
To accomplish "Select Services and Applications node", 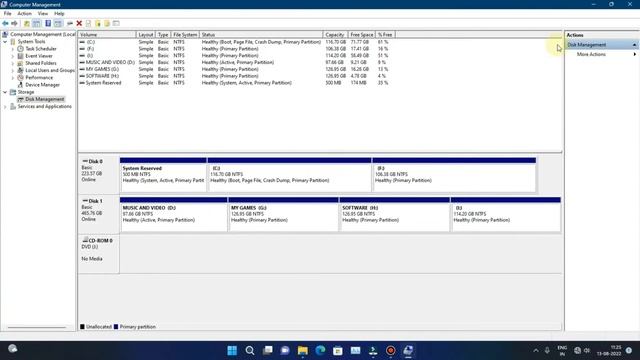I will (x=44, y=107).
